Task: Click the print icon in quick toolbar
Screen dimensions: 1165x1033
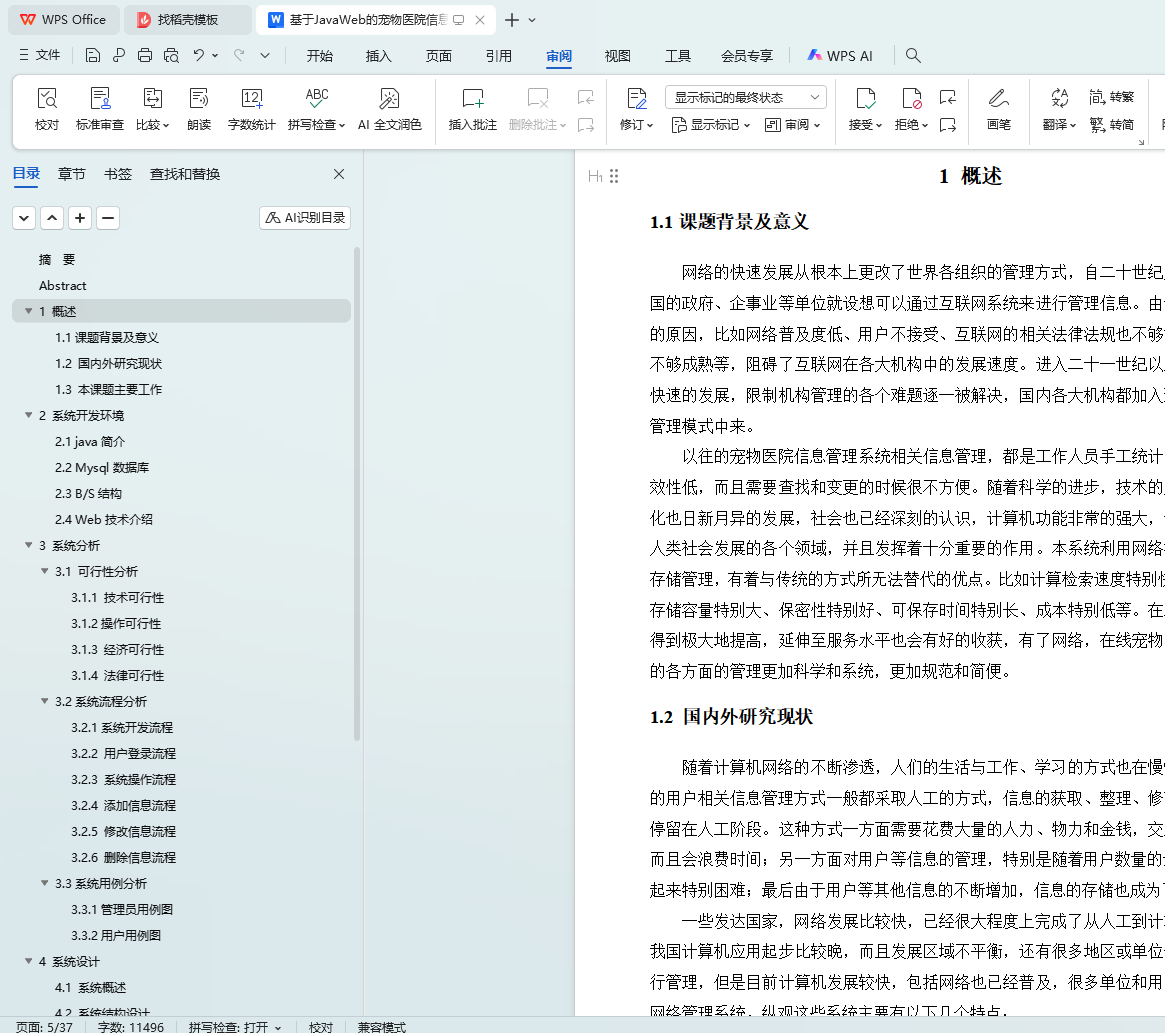Action: coord(145,55)
